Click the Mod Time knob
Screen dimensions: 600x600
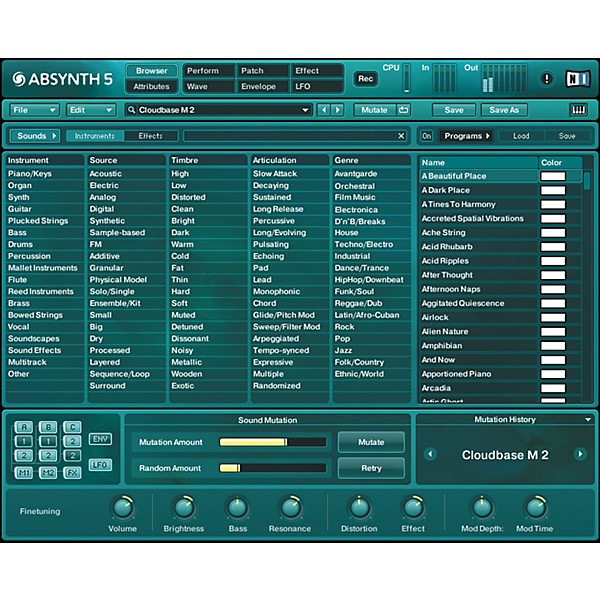point(535,507)
